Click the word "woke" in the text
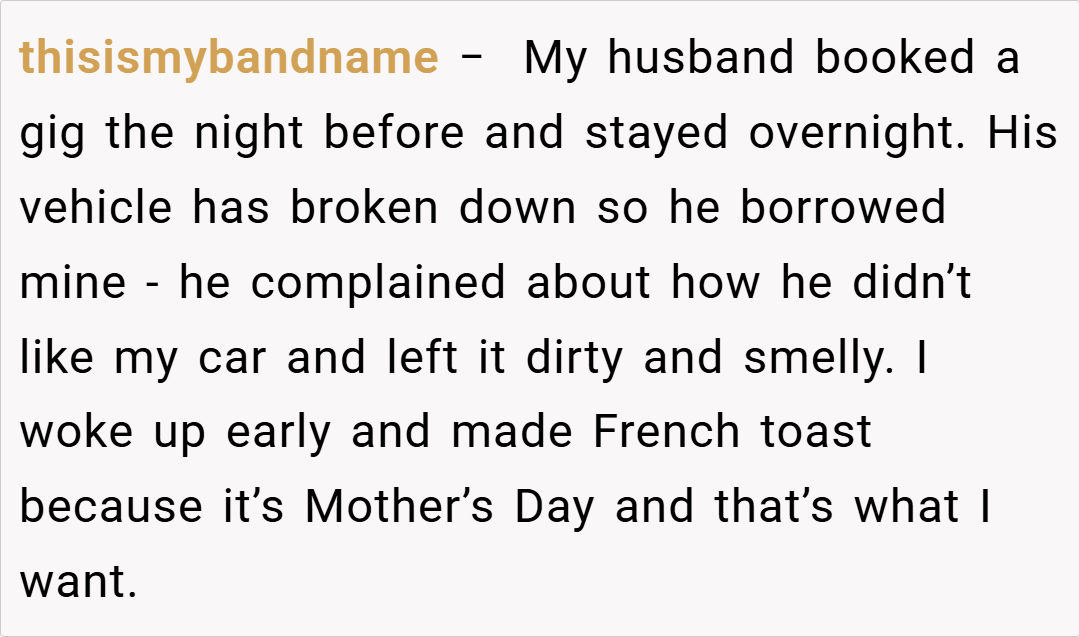1079x637 pixels. coord(78,433)
